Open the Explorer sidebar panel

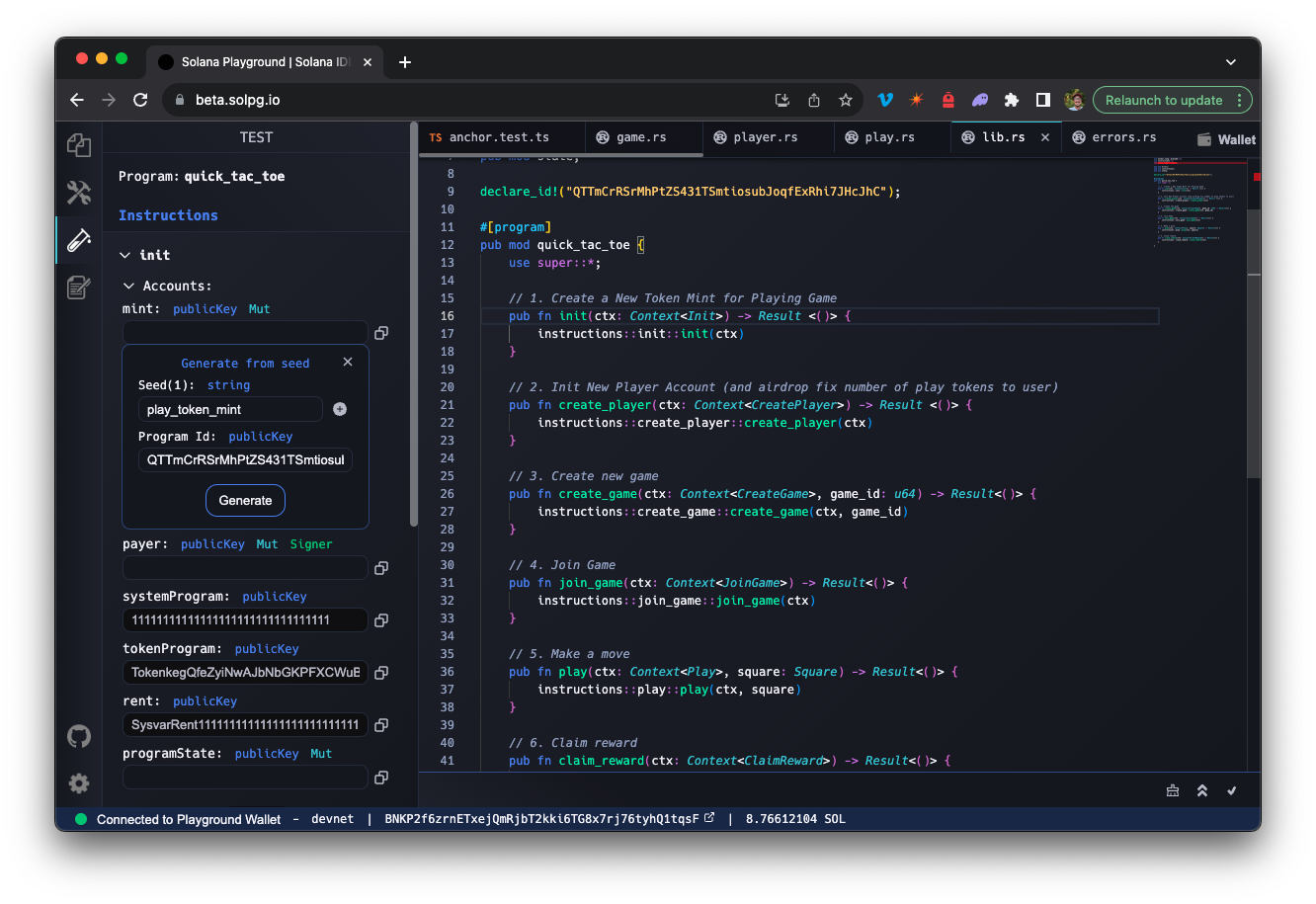click(79, 145)
